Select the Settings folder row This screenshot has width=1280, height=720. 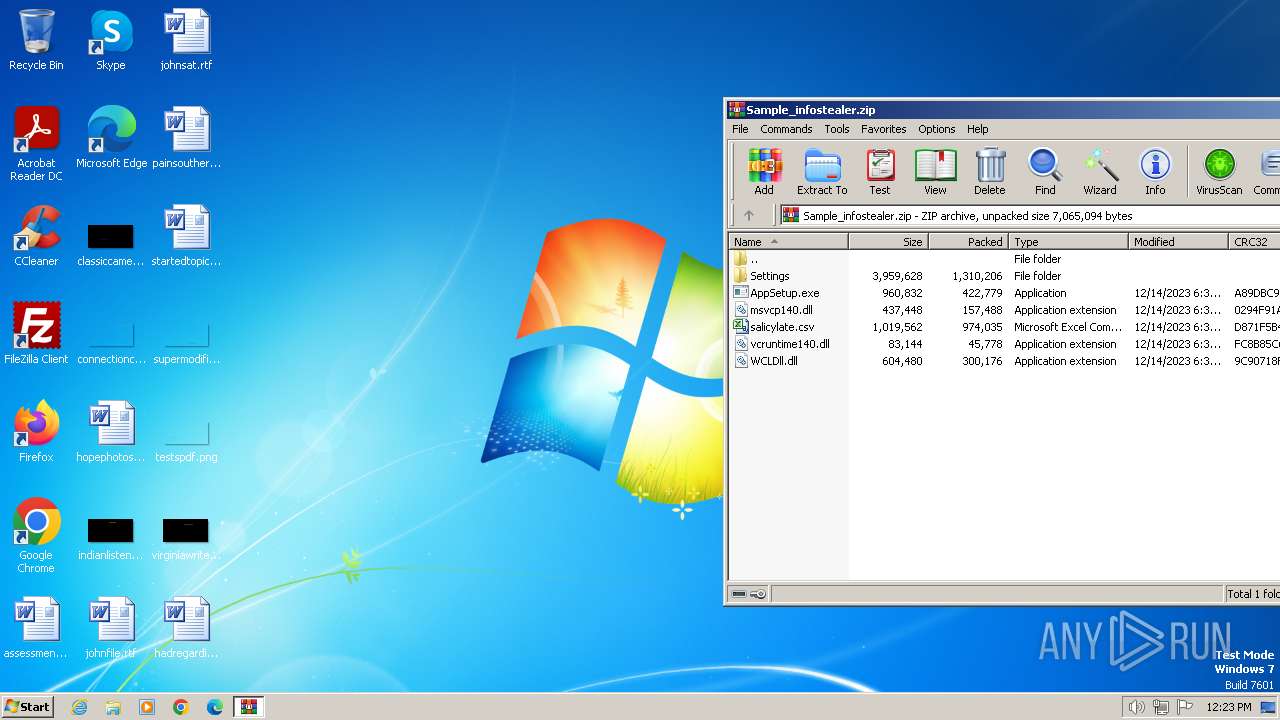tap(1004, 276)
